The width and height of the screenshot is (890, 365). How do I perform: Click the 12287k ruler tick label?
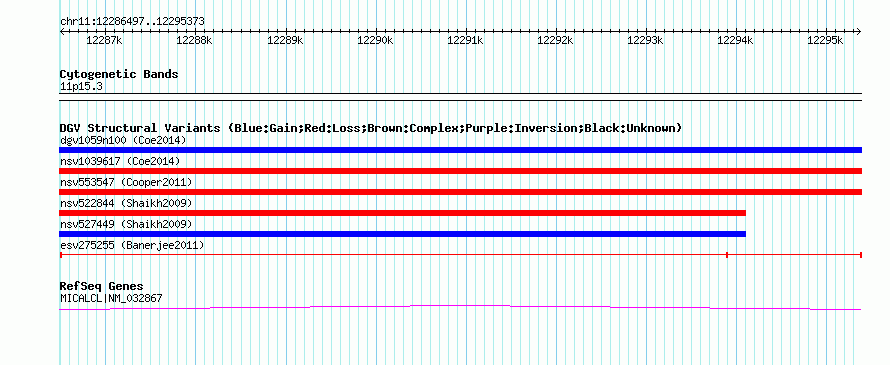point(104,40)
